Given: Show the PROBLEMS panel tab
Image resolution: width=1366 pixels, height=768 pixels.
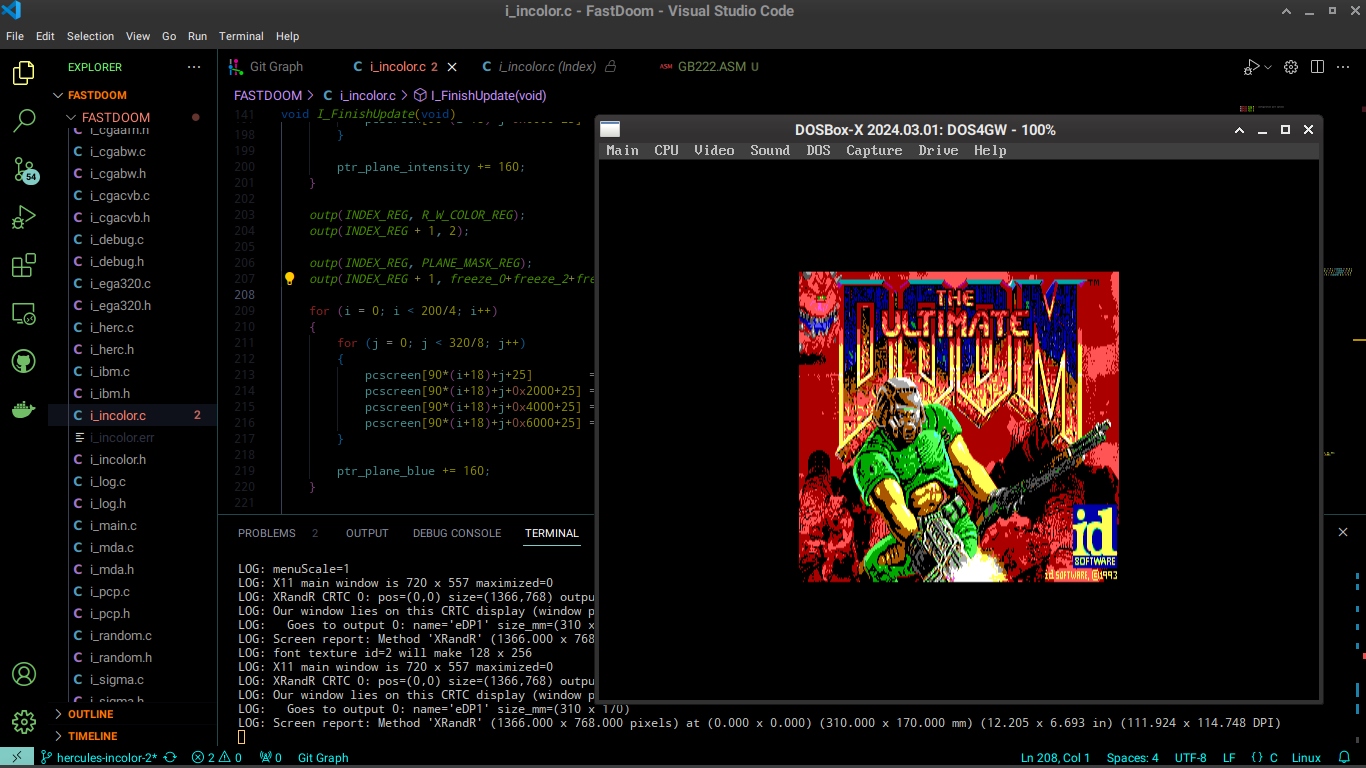Looking at the screenshot, I should coord(267,533).
